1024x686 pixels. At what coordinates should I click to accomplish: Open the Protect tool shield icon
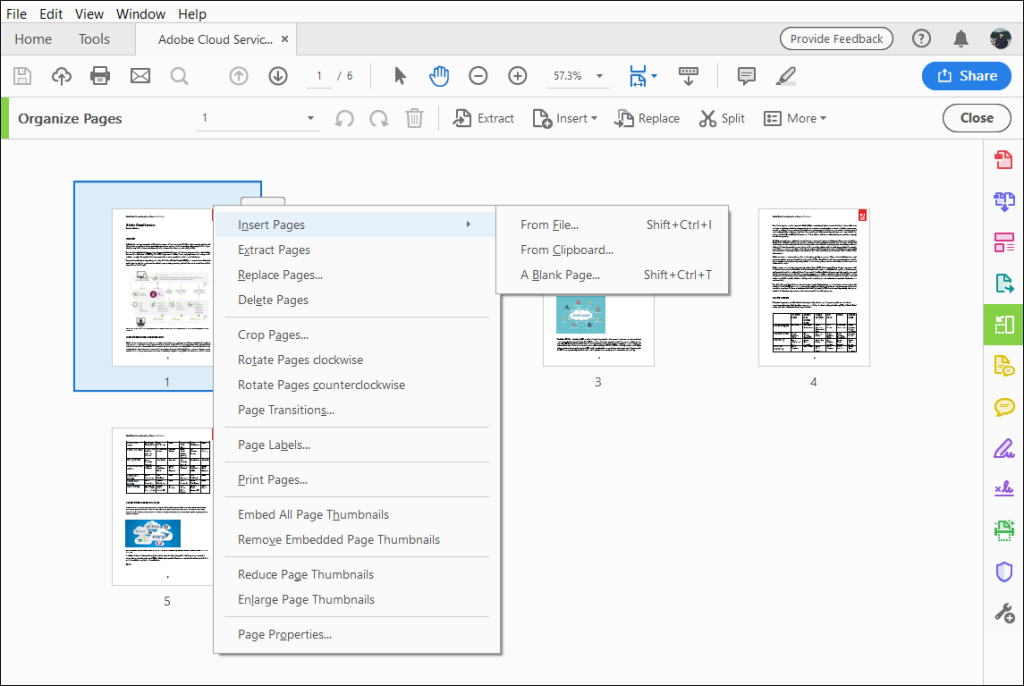1004,571
